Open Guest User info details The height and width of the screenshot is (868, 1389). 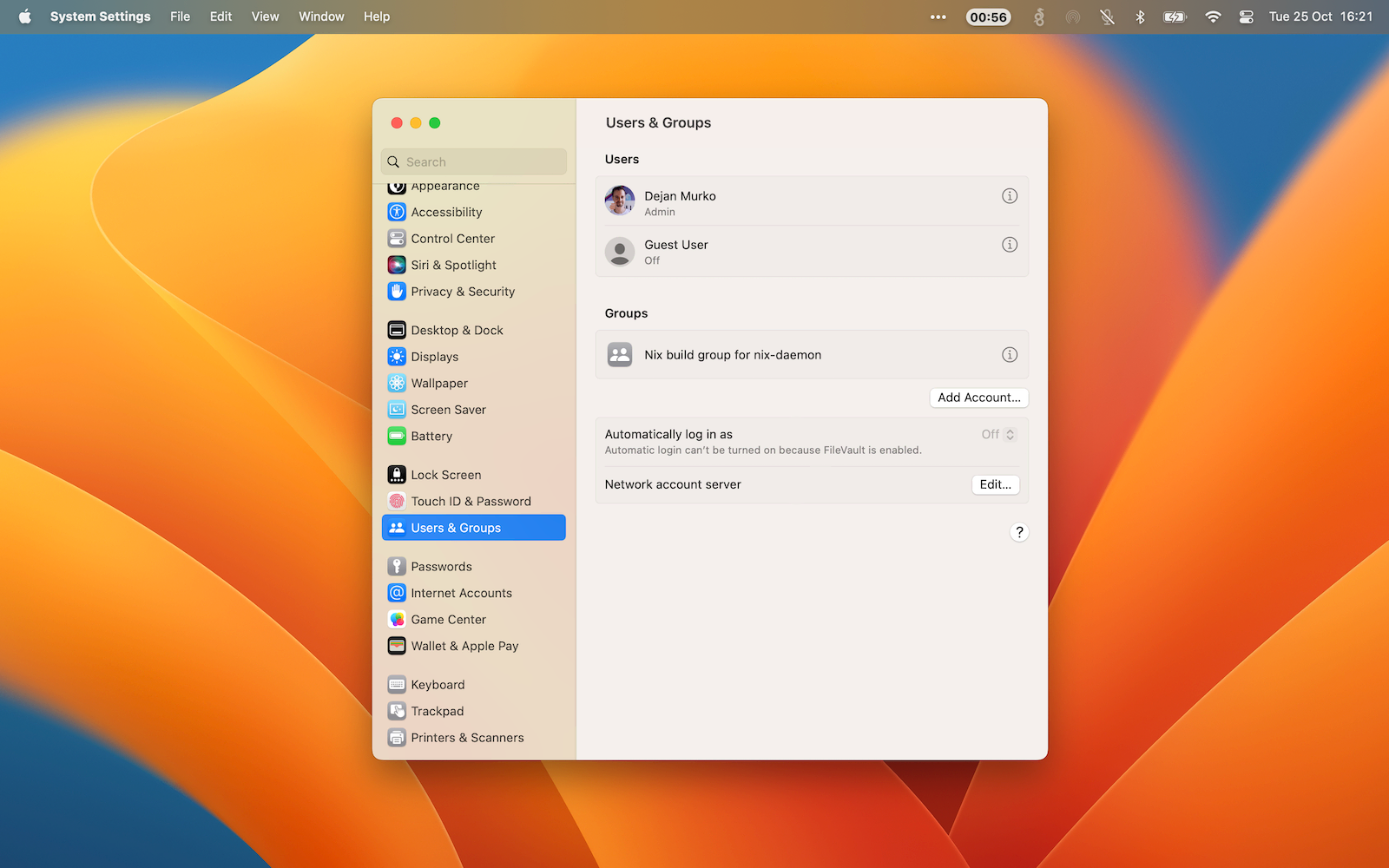pos(1009,245)
